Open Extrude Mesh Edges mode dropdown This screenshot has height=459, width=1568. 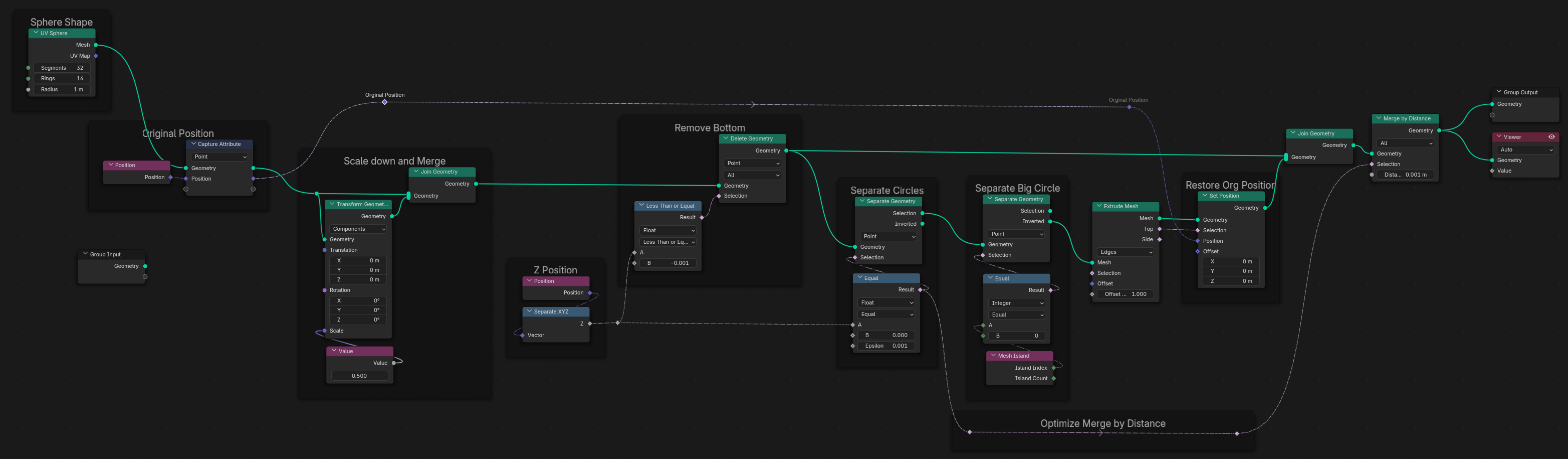tap(1126, 252)
